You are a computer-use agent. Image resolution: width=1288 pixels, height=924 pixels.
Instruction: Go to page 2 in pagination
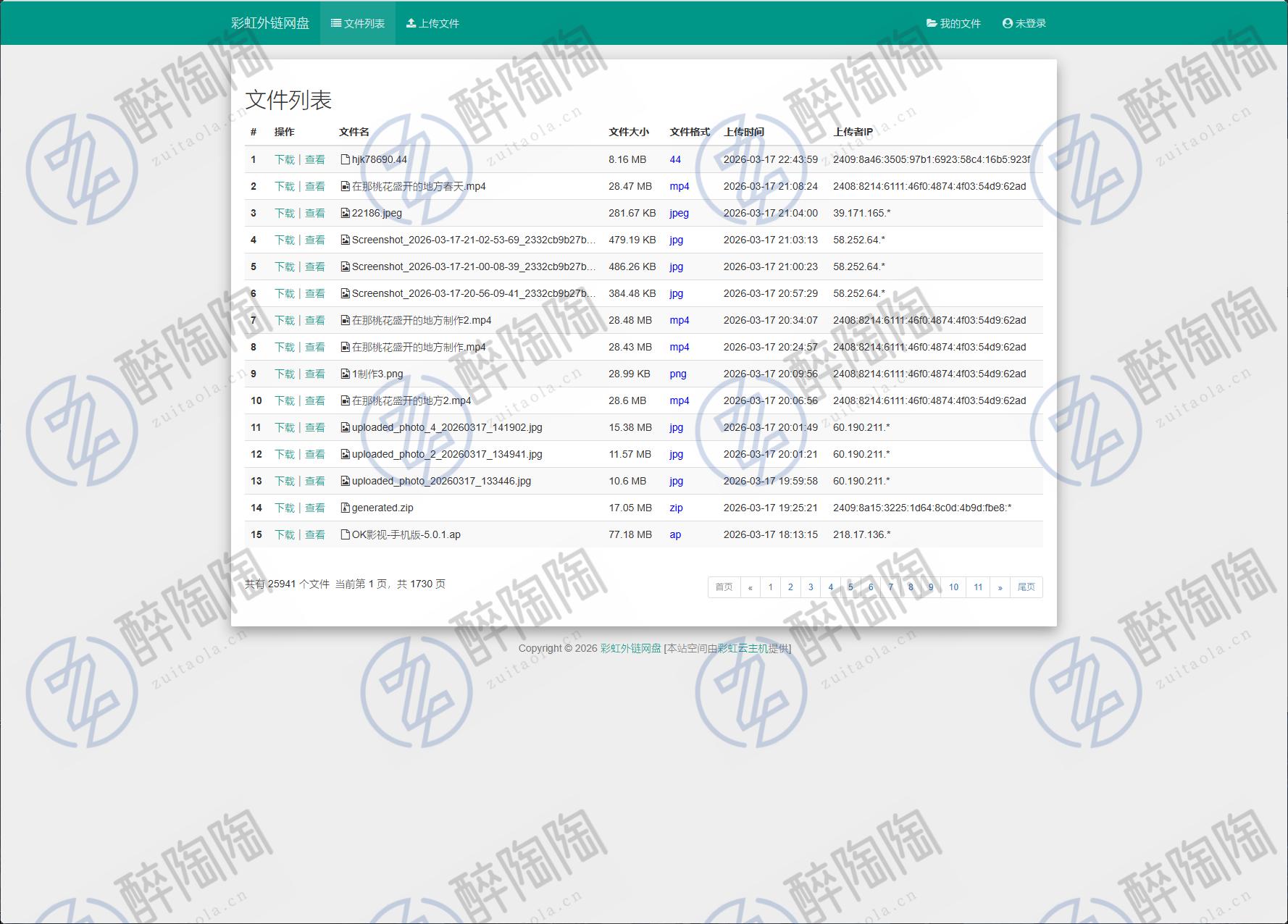790,587
